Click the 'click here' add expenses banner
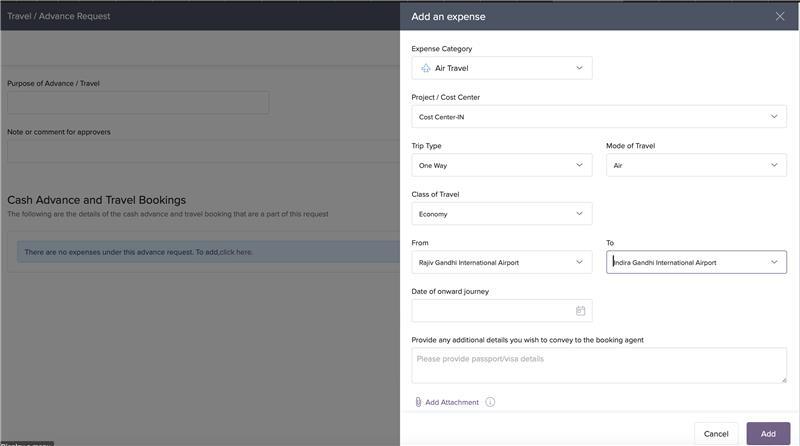Screen dimensions: 800x446 click(236, 252)
